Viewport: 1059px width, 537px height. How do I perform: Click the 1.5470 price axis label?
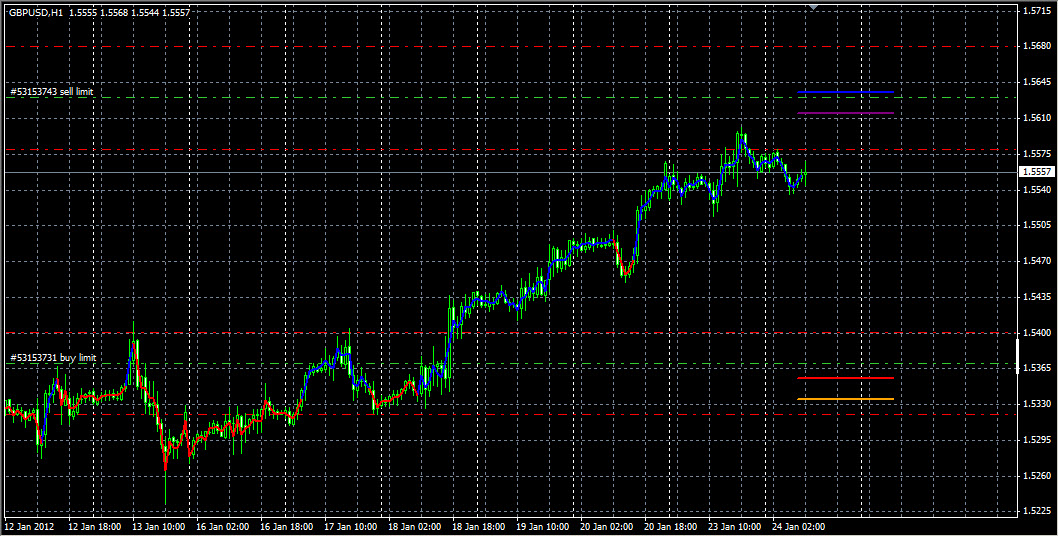pos(1037,261)
